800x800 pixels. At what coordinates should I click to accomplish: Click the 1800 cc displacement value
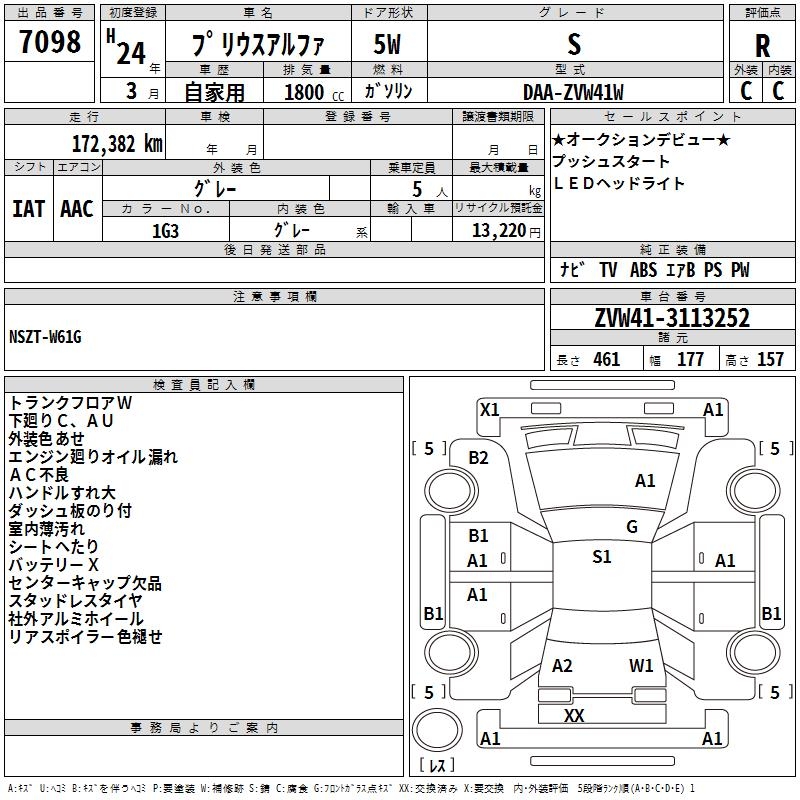[x=305, y=92]
